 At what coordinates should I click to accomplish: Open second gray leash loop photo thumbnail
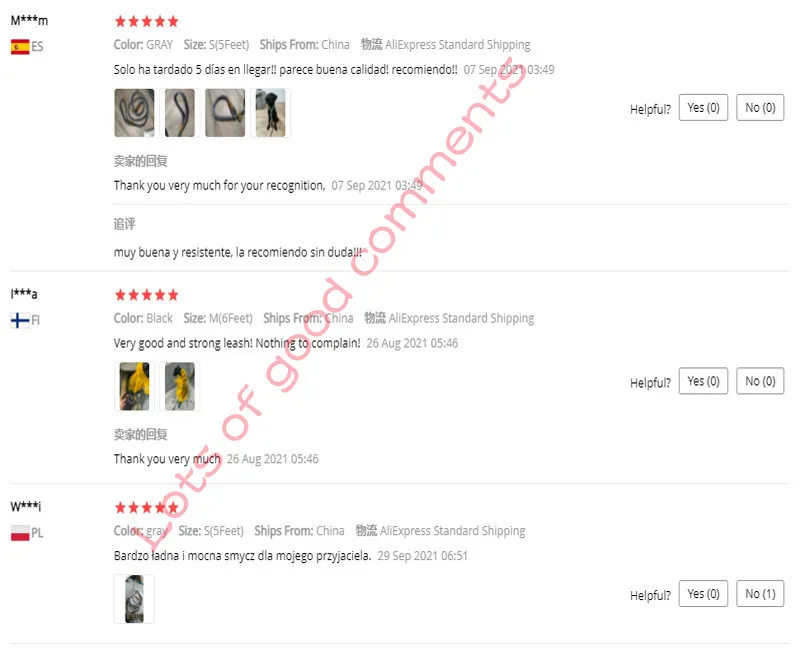click(x=180, y=113)
